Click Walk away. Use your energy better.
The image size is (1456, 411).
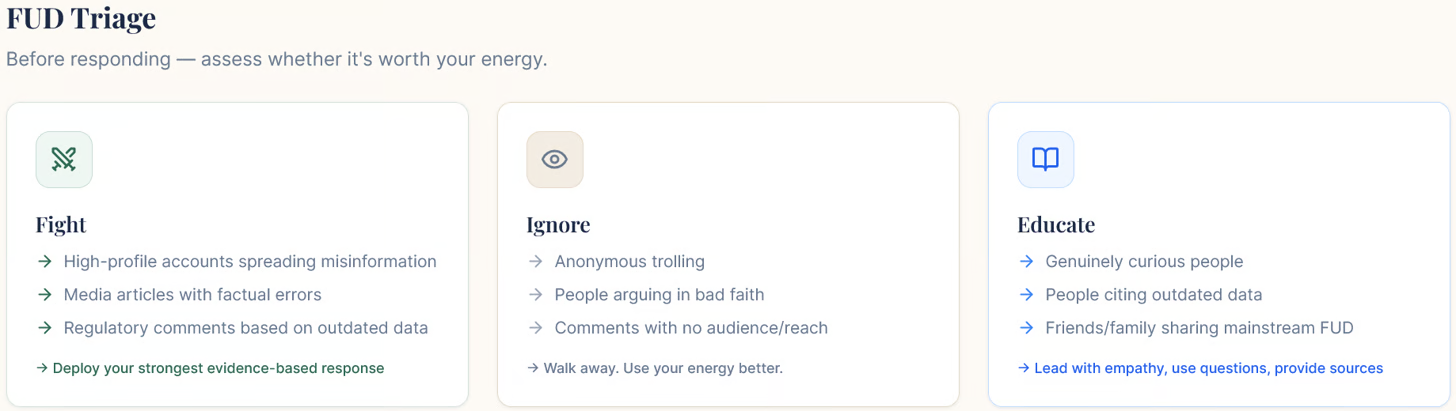tap(655, 368)
